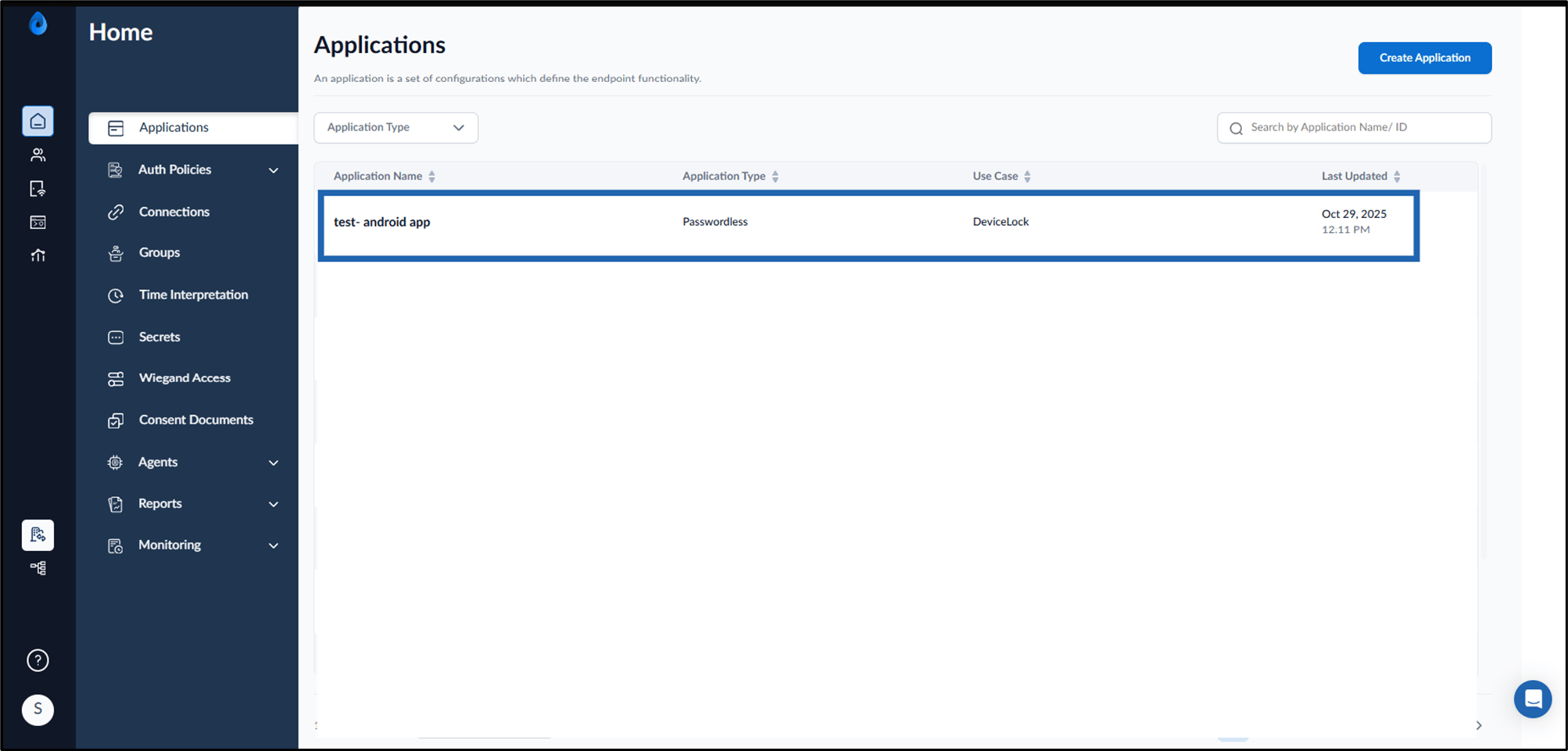This screenshot has width=1568, height=751.
Task: Click the Applications menu icon
Action: [x=116, y=128]
